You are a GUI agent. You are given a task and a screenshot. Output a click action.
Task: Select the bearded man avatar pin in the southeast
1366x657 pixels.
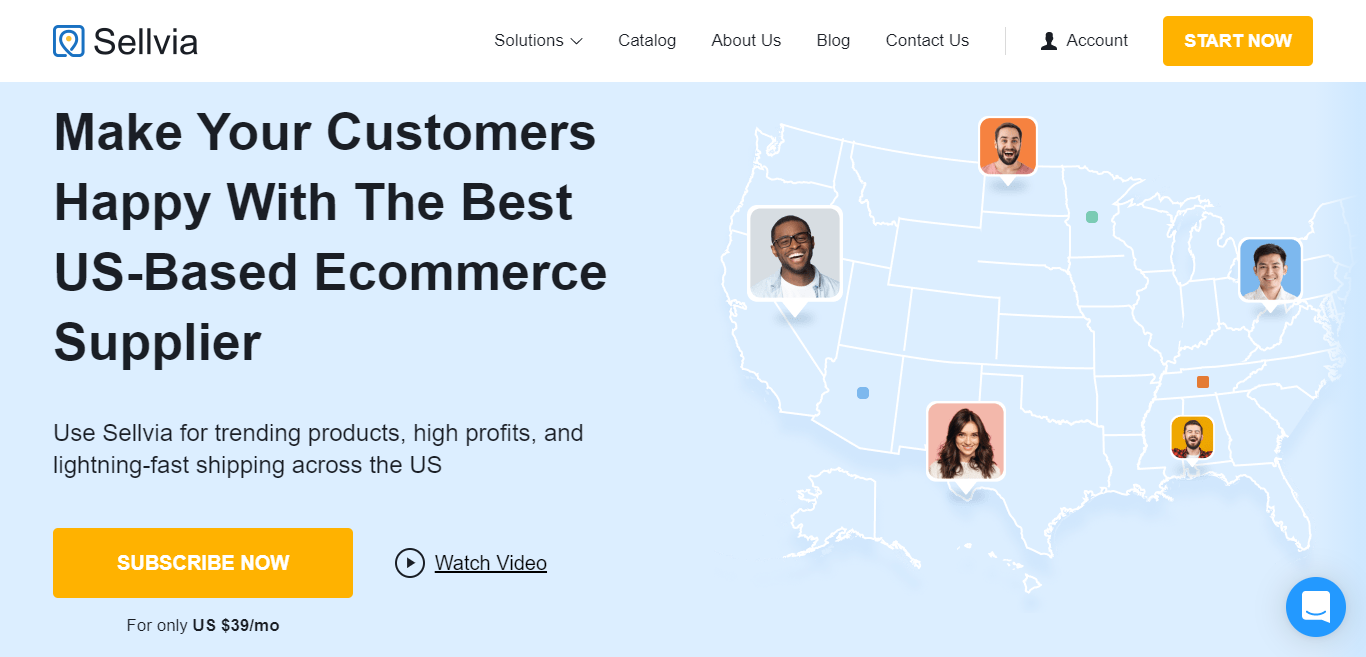click(x=1192, y=436)
